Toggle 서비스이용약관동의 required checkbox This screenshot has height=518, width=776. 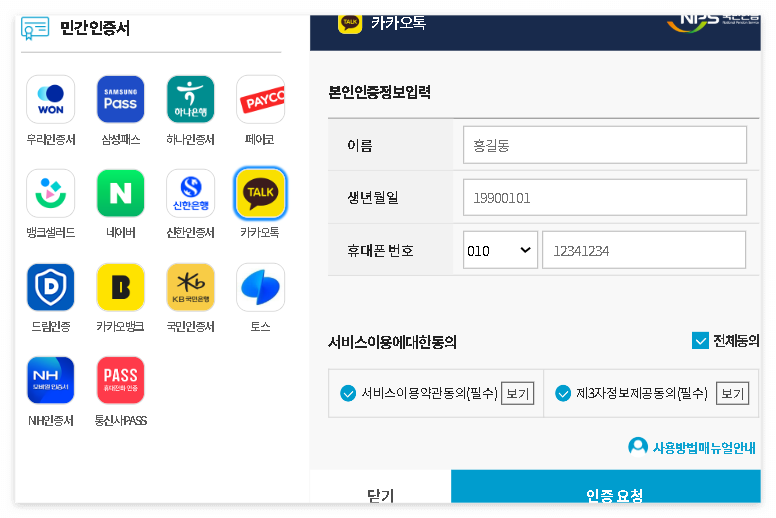348,393
